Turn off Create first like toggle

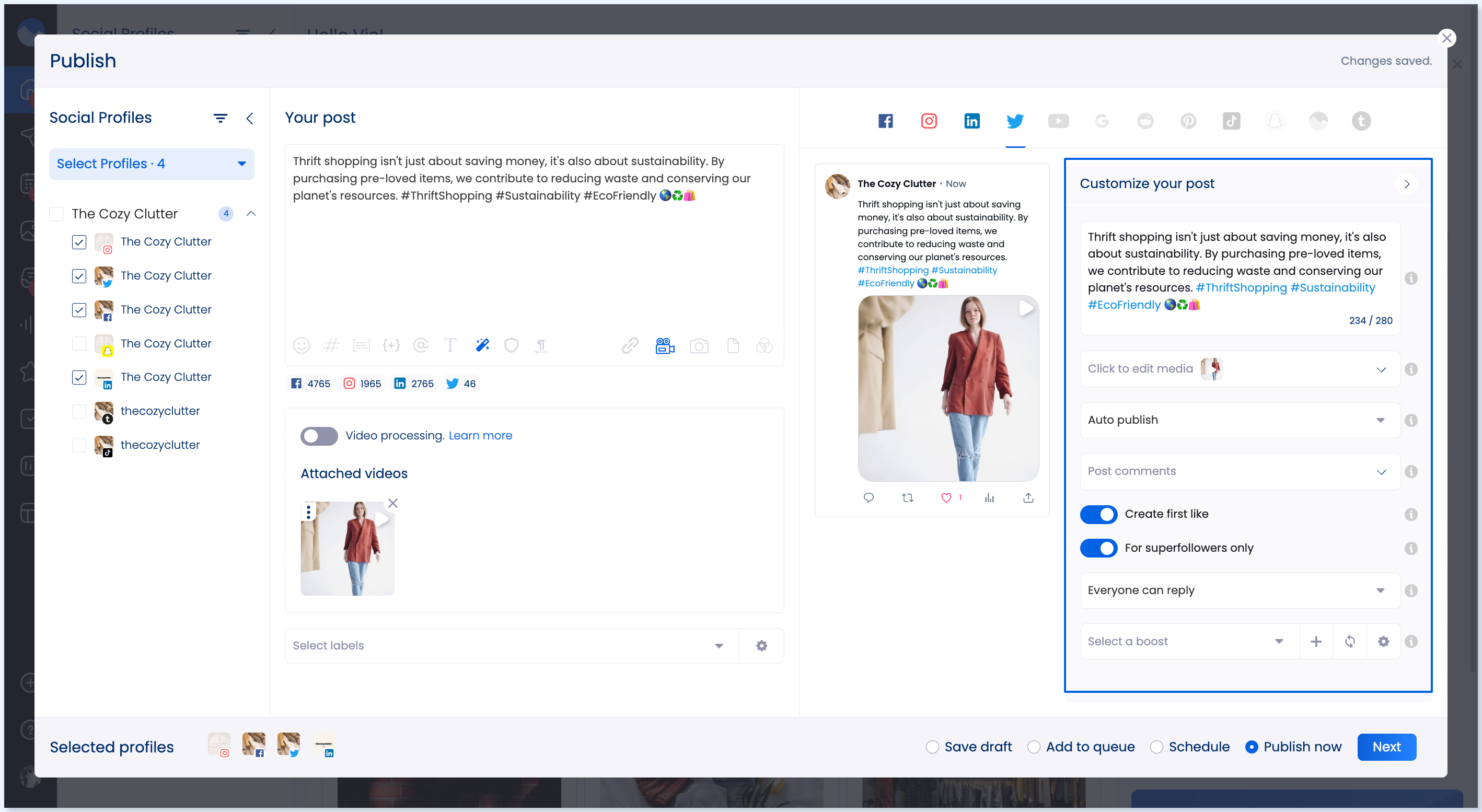click(1098, 514)
